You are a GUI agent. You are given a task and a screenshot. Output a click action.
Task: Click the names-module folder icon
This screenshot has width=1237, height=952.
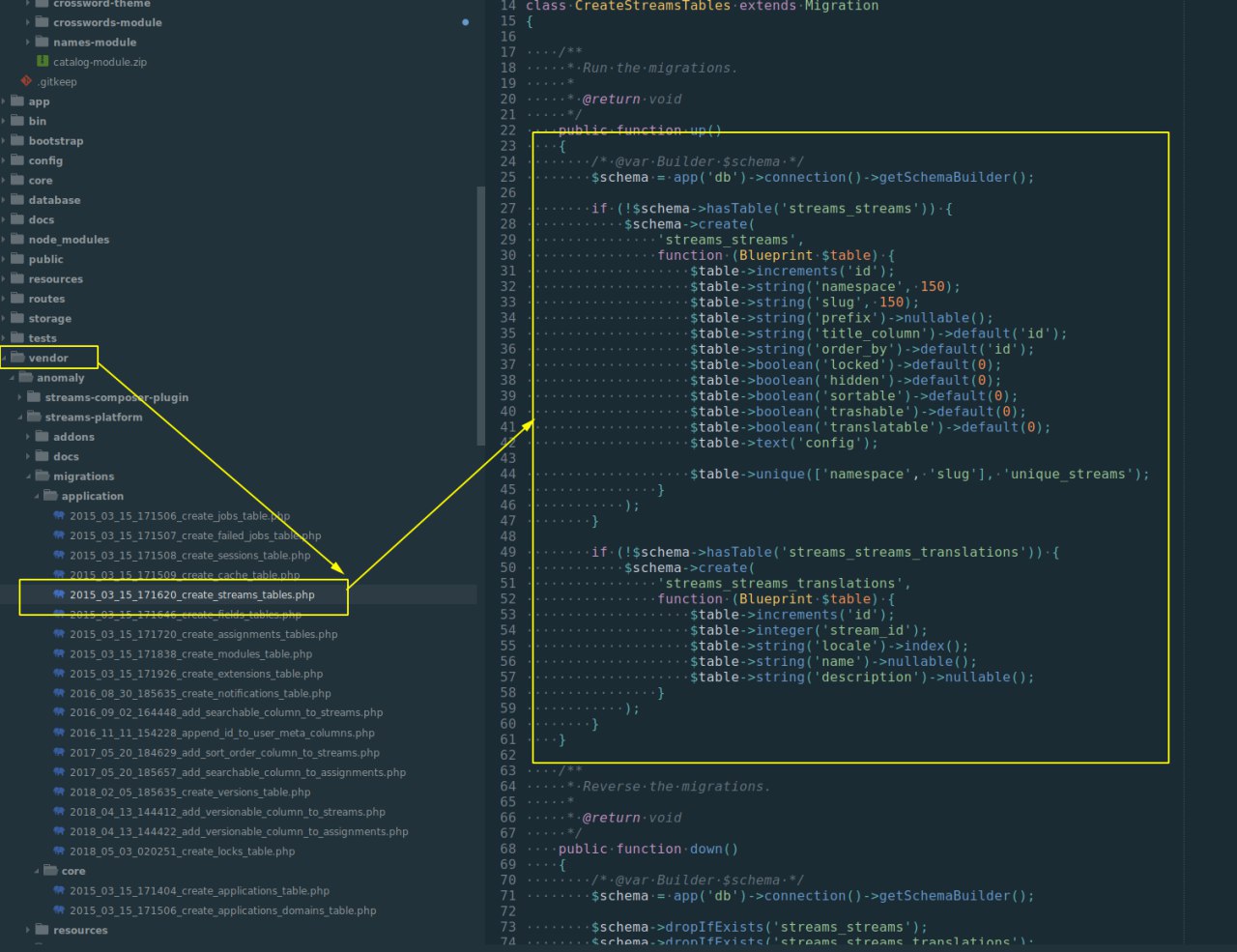point(42,42)
